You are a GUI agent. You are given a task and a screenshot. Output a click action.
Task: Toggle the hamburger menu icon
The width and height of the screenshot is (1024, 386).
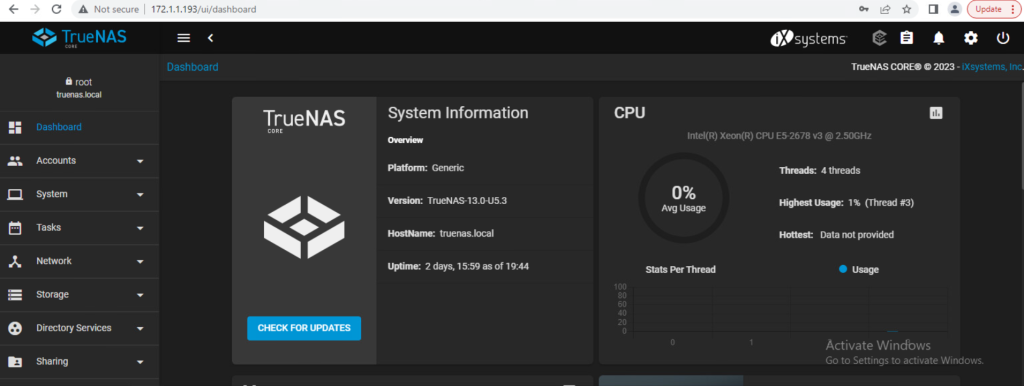(184, 38)
